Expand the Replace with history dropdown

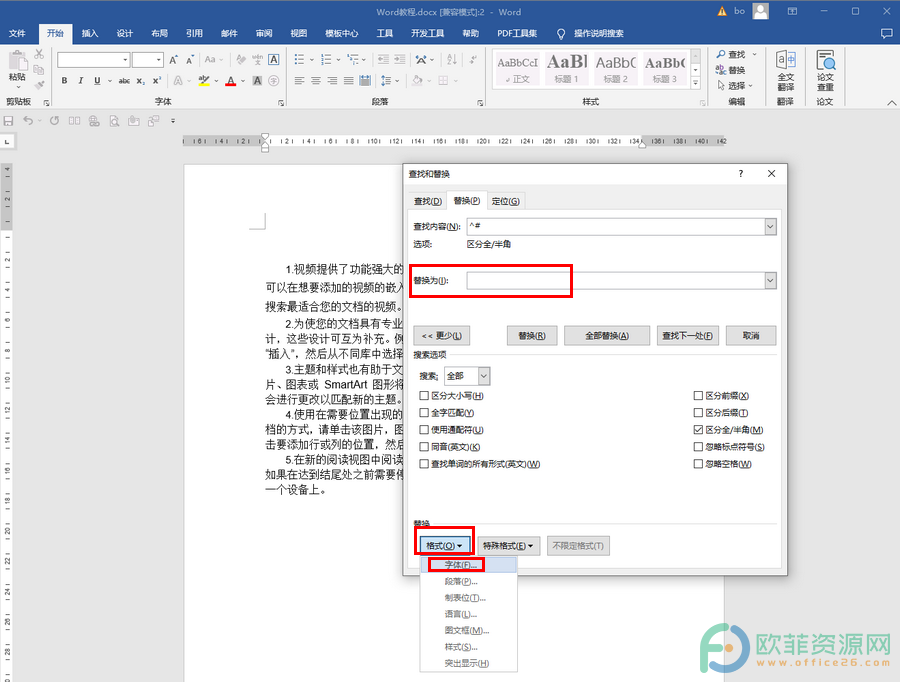pos(770,281)
